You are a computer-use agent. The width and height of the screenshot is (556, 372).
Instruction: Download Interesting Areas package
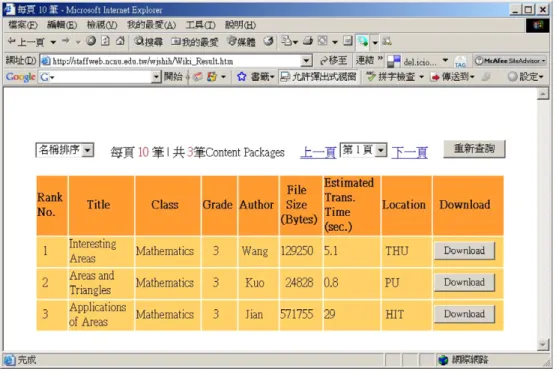tap(464, 251)
